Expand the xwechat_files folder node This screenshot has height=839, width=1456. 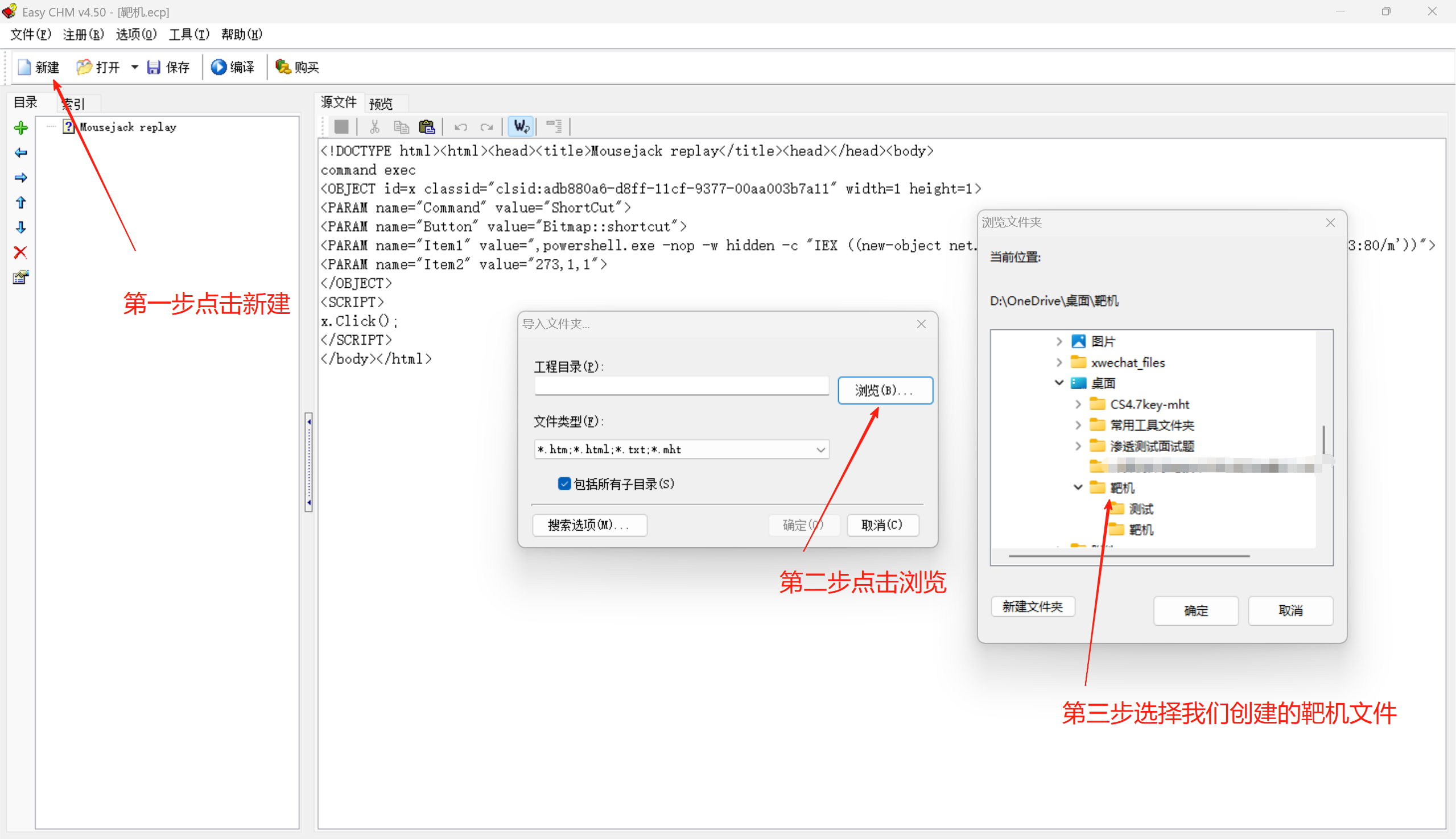(x=1059, y=362)
